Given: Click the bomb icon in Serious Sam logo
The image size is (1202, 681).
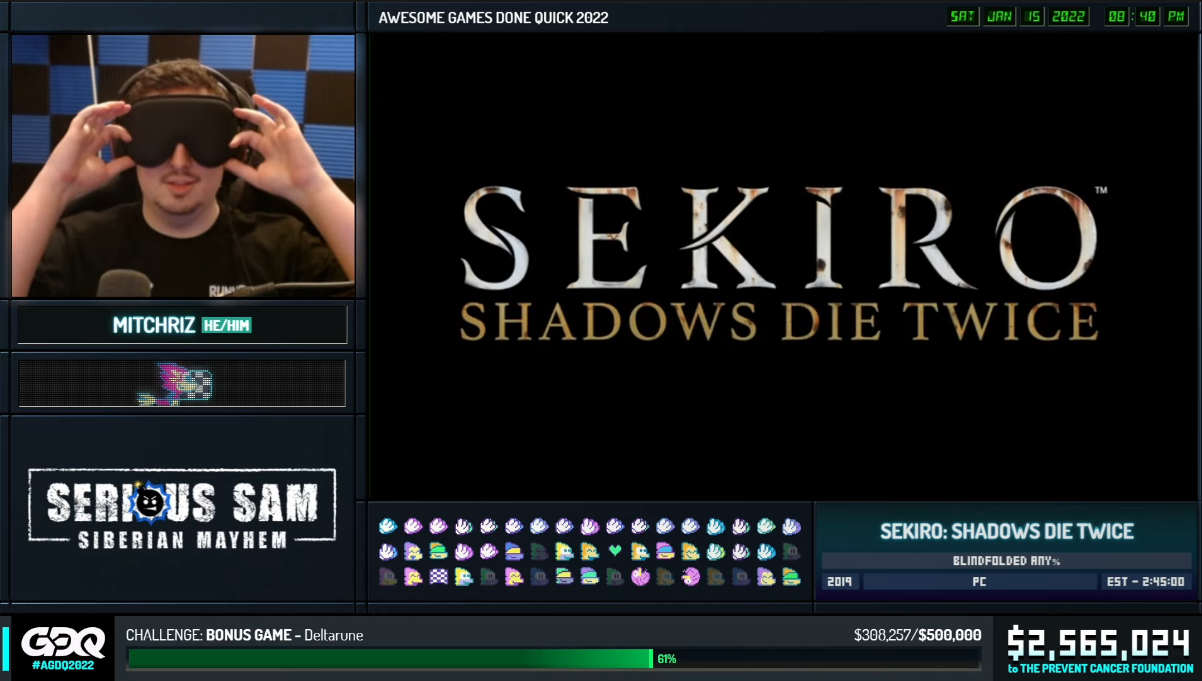Looking at the screenshot, I should (x=150, y=503).
